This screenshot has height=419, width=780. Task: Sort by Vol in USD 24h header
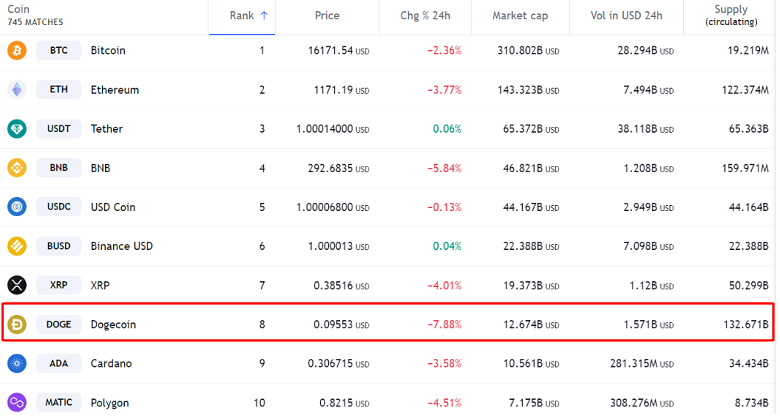tap(621, 16)
